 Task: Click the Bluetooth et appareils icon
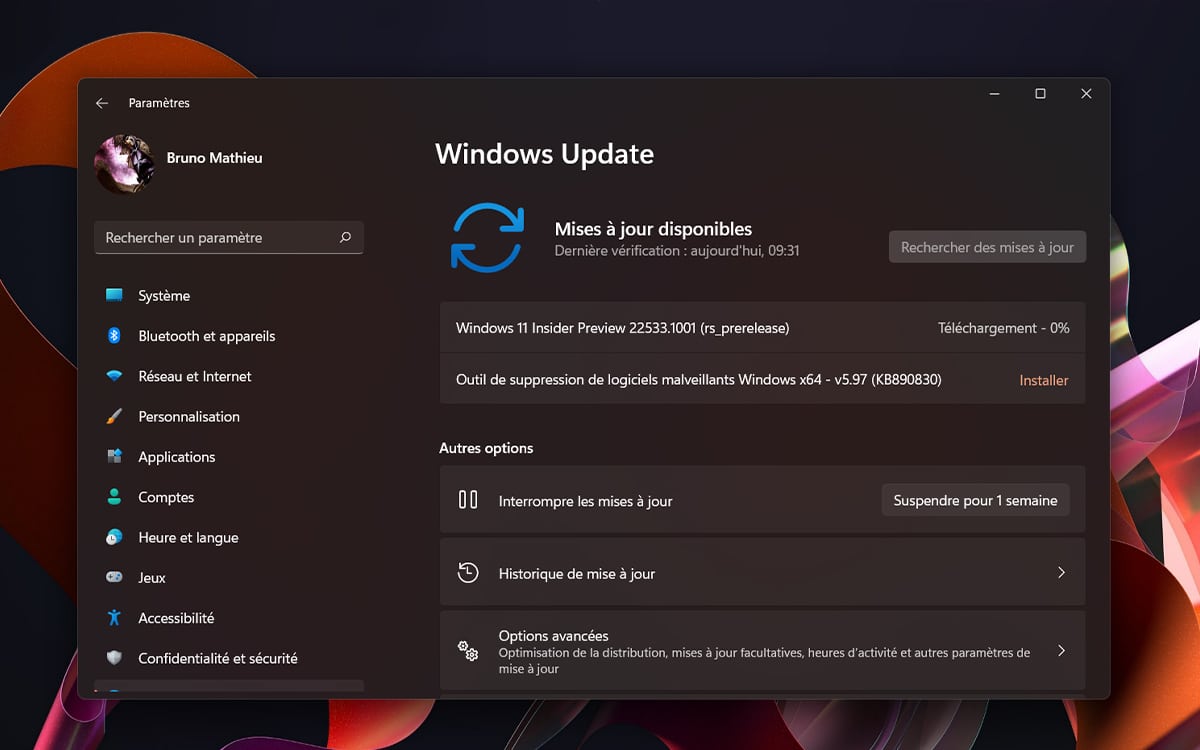click(x=114, y=336)
